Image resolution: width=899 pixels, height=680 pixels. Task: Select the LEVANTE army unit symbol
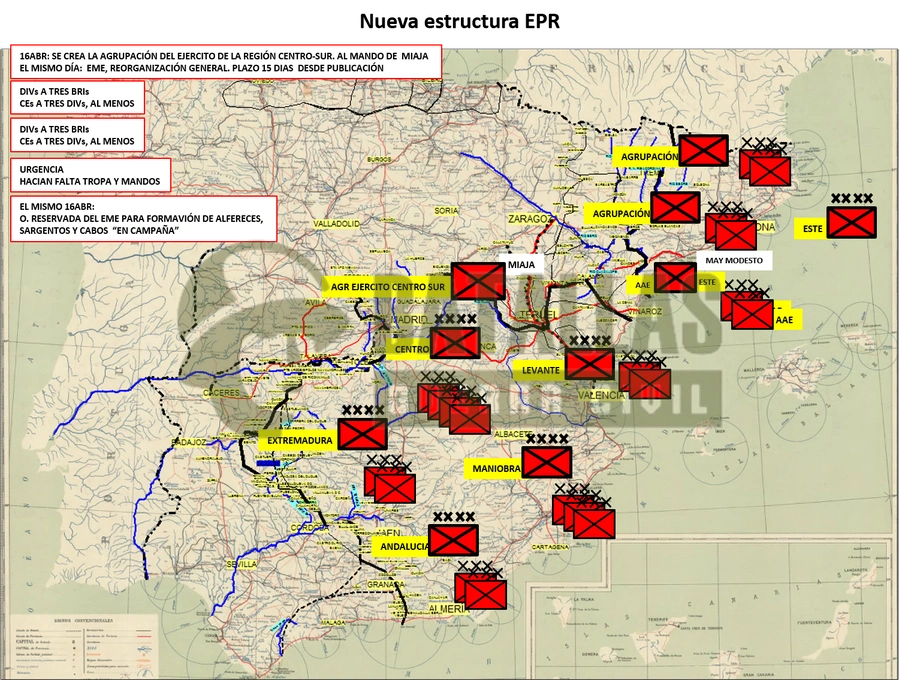(x=589, y=364)
